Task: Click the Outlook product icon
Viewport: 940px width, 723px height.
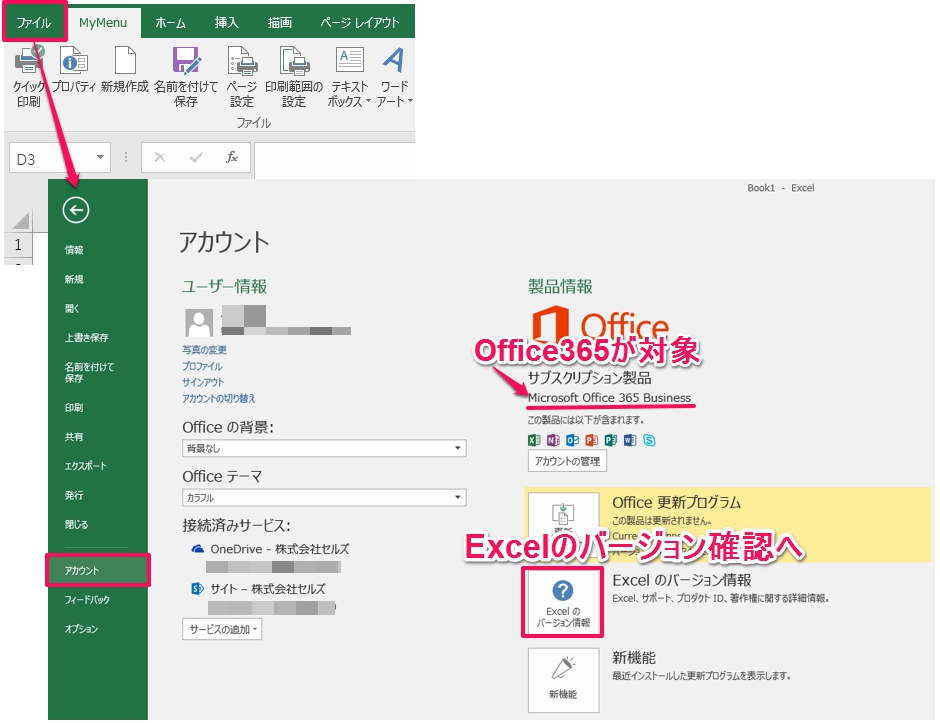Action: pyautogui.click(x=573, y=441)
